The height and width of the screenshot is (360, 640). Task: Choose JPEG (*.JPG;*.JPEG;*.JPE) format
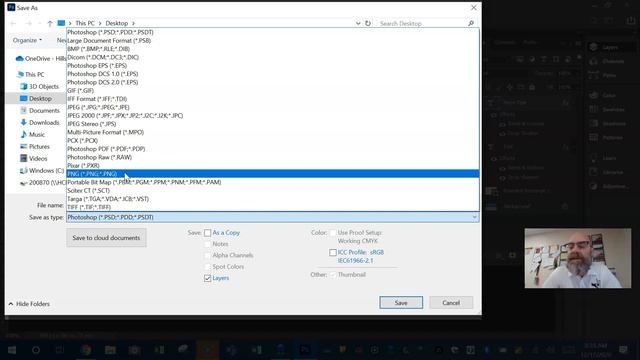tap(273, 107)
